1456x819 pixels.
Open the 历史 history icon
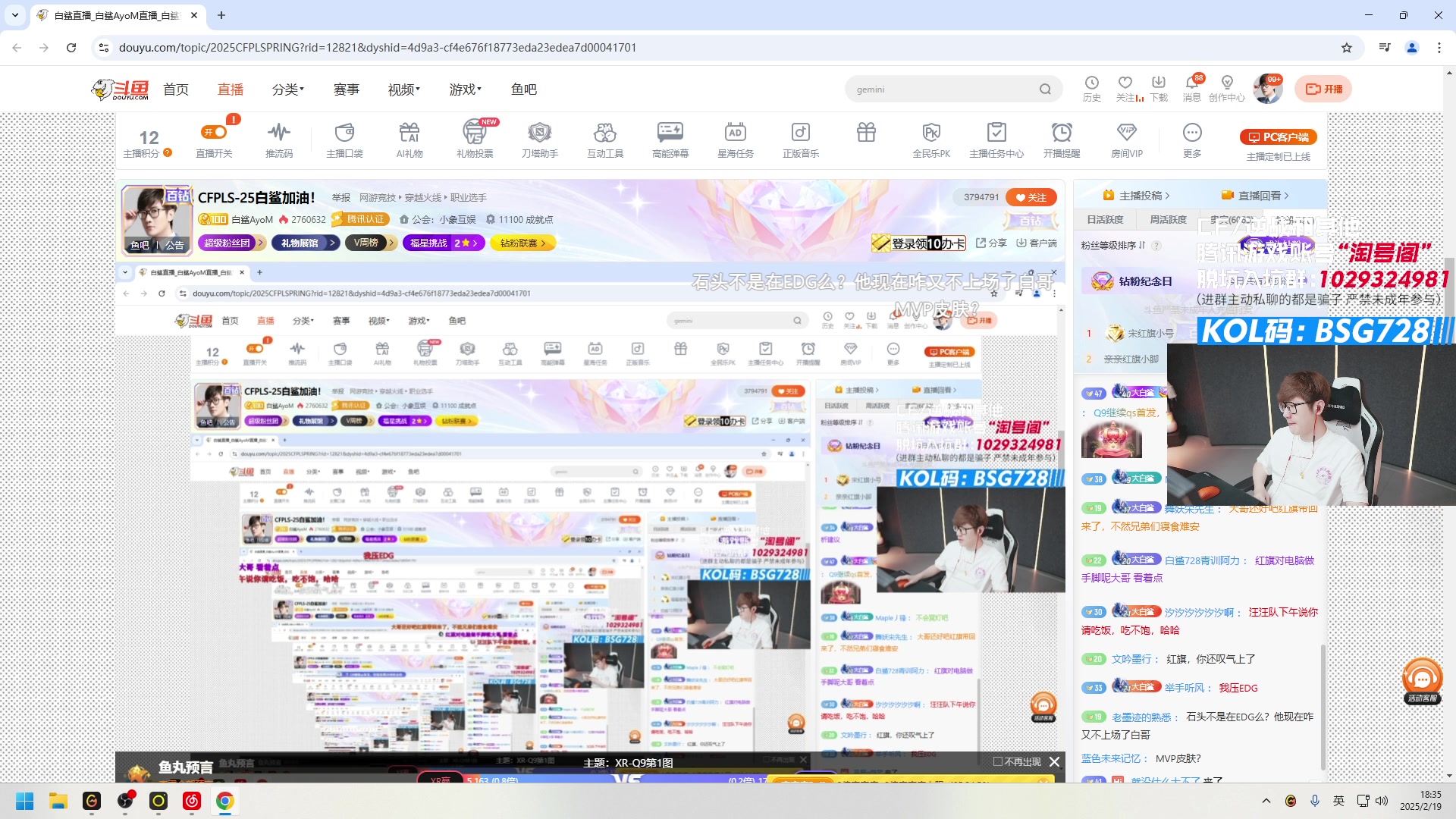pos(1092,89)
